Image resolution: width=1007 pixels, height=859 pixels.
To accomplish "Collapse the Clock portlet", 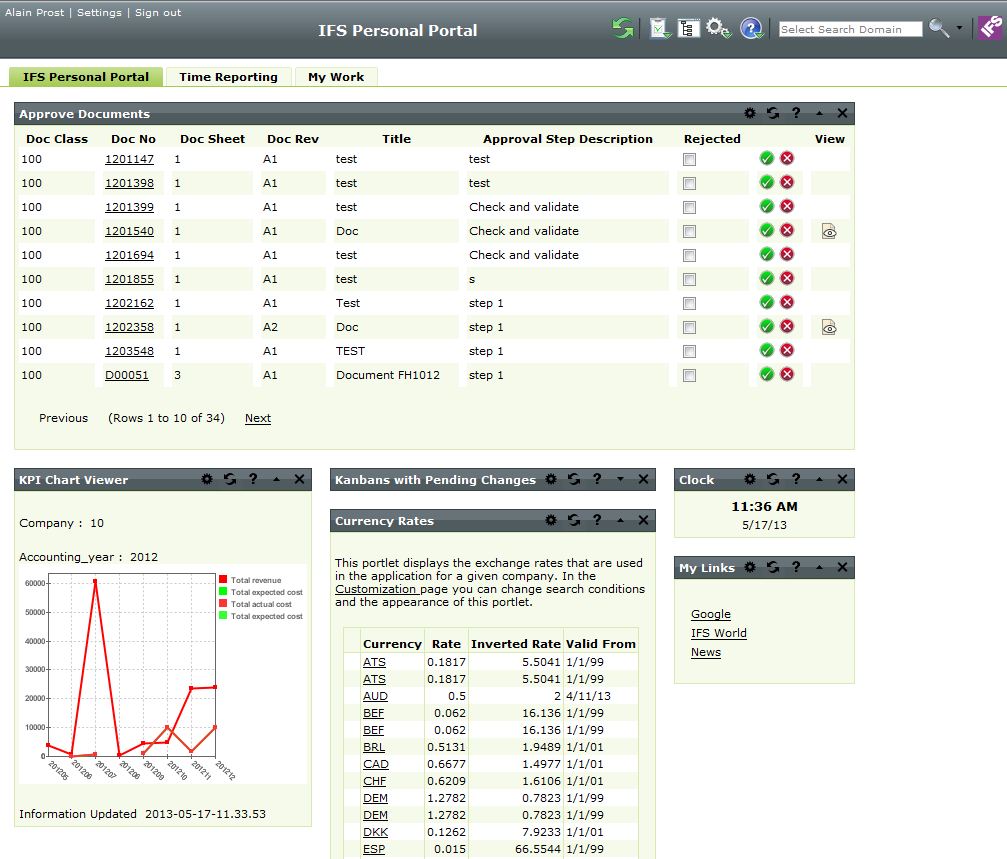I will (819, 479).
